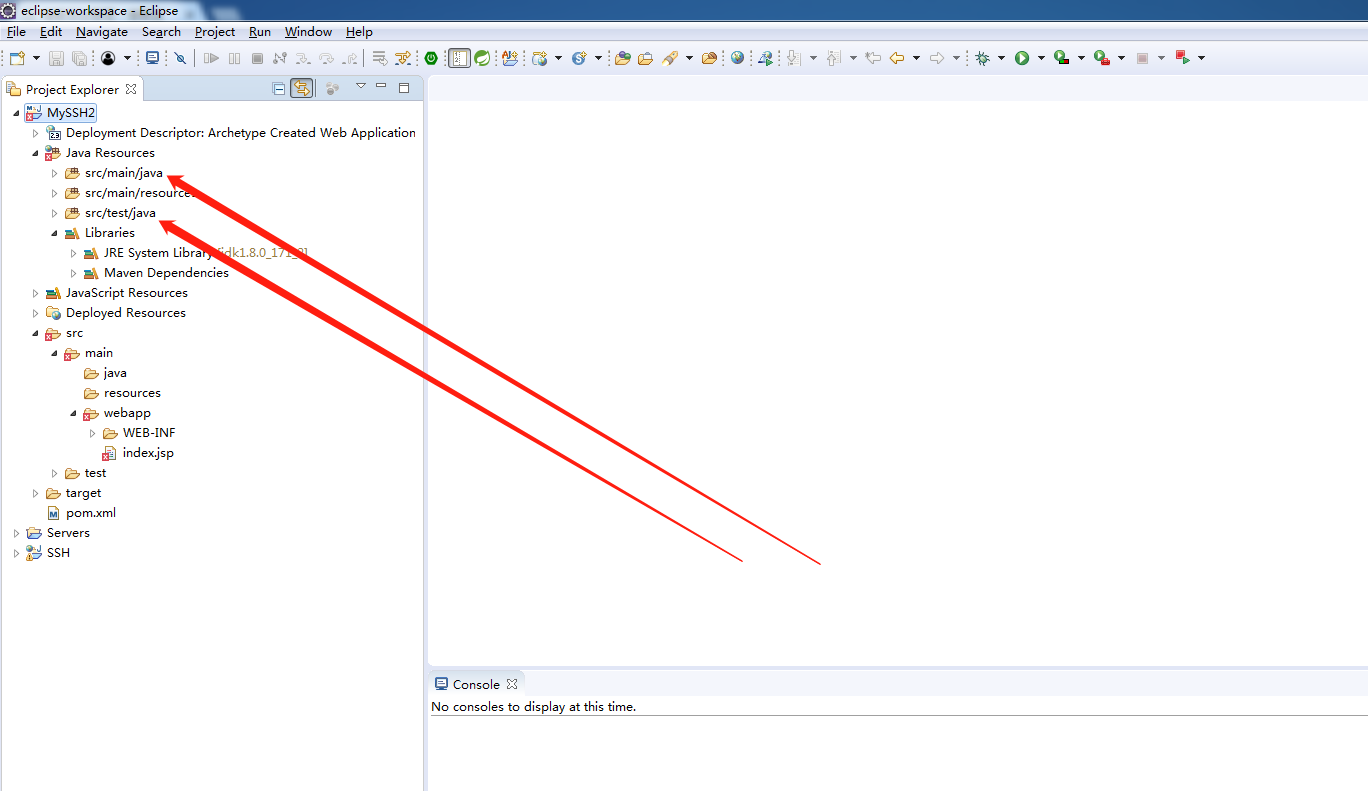Click the Step Over icon
The height and width of the screenshot is (791, 1368).
[x=326, y=58]
